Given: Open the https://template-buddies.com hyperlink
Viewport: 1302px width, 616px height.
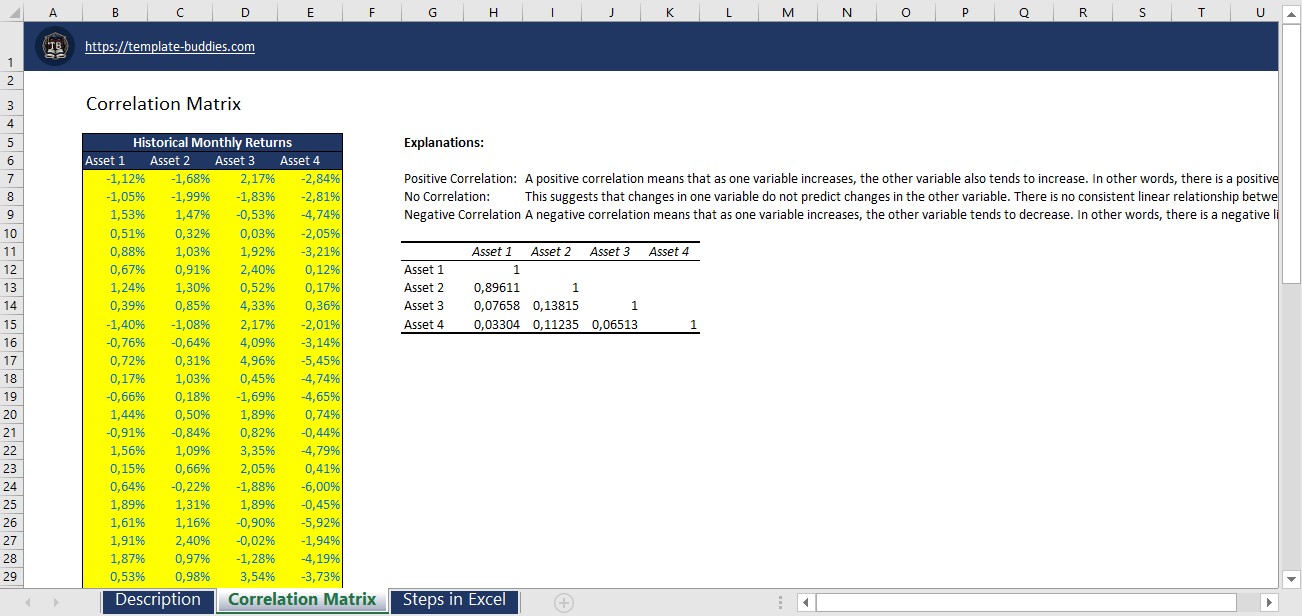Looking at the screenshot, I should [x=170, y=46].
